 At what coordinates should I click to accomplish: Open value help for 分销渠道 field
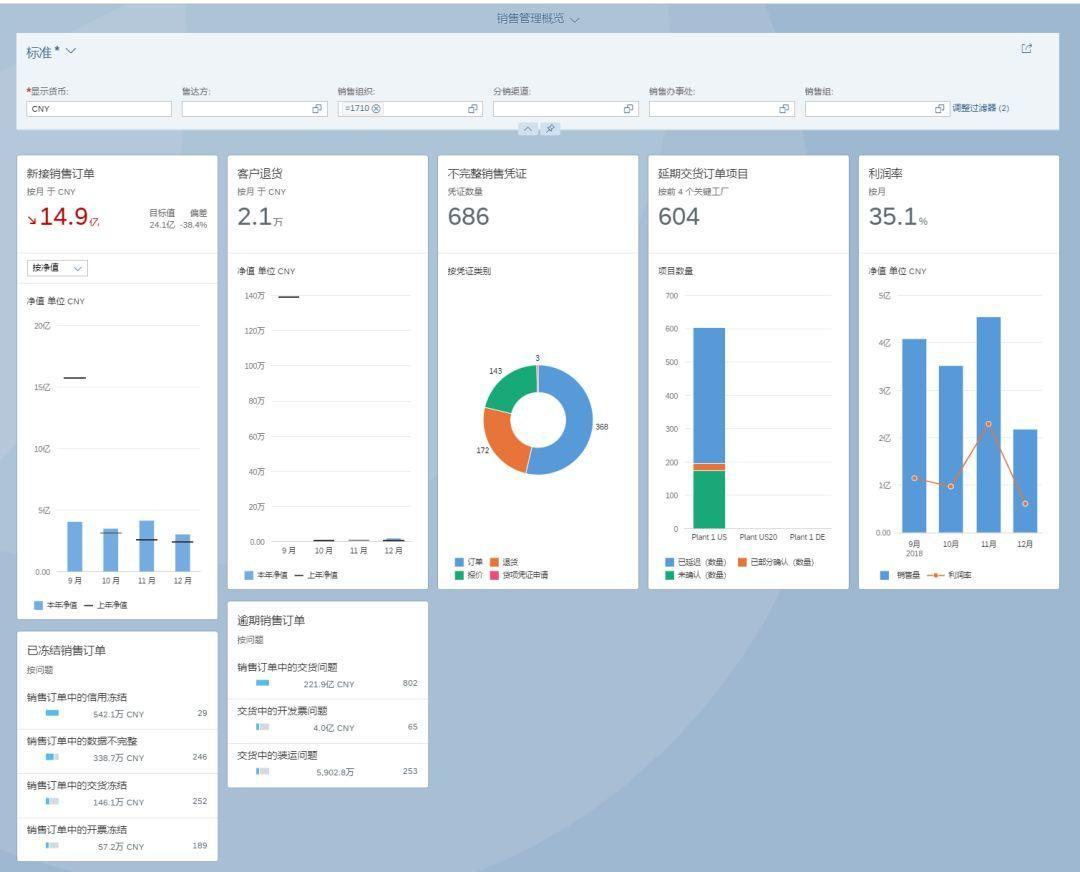pos(628,109)
